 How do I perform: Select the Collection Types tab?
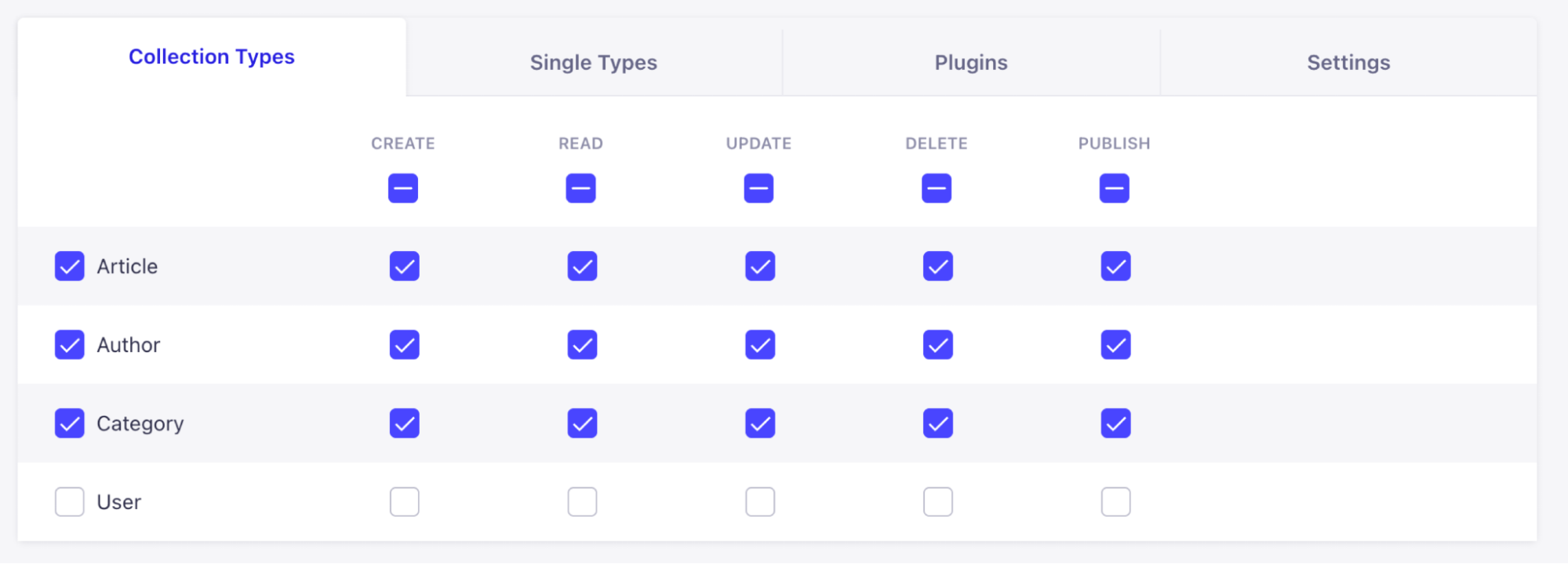(212, 57)
